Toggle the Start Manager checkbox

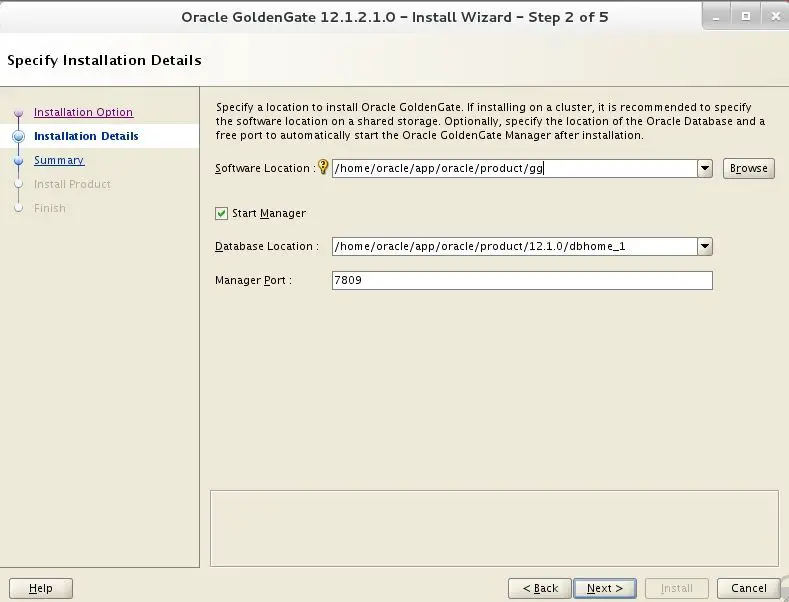click(x=221, y=213)
